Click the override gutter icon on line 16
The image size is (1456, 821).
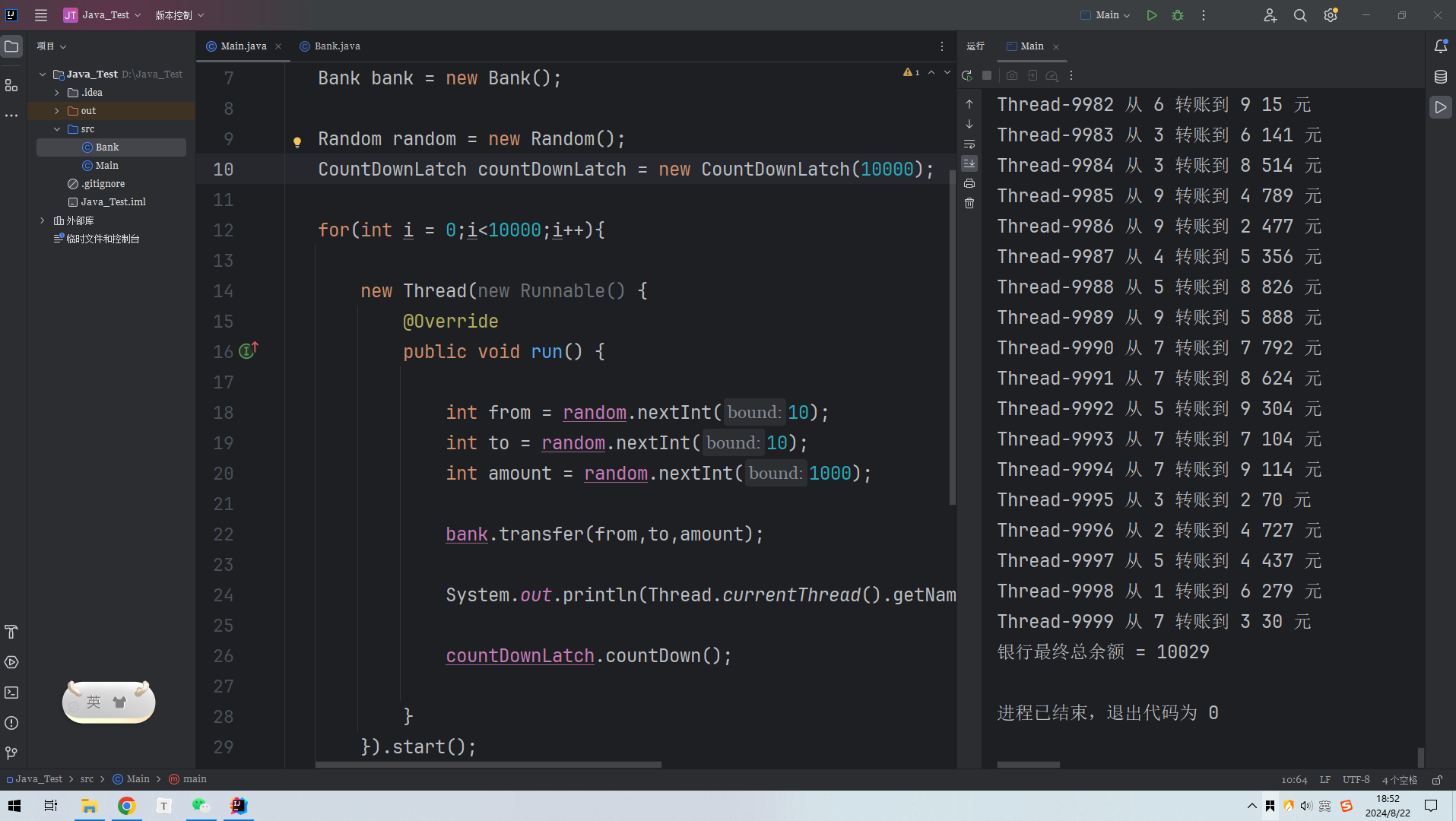(x=249, y=350)
